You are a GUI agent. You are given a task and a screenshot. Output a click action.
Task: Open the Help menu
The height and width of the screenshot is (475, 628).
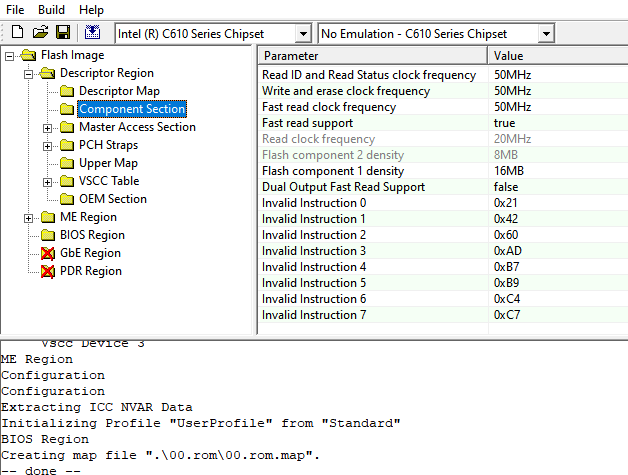pyautogui.click(x=91, y=9)
